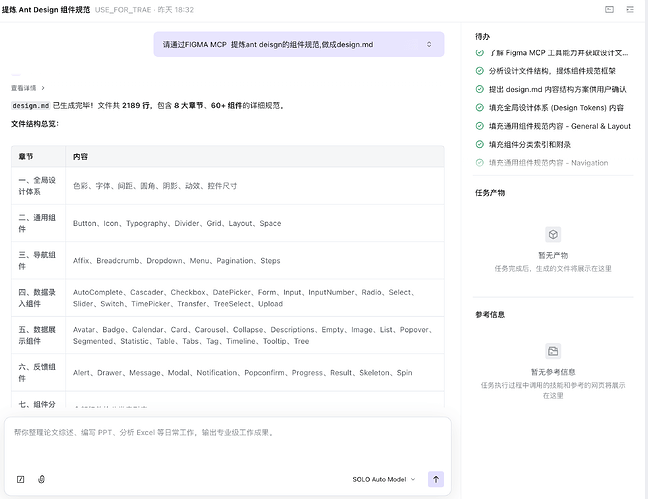Toggle the 填充组件分类索引和附录 todo check
This screenshot has width=648, height=499.
[479, 144]
